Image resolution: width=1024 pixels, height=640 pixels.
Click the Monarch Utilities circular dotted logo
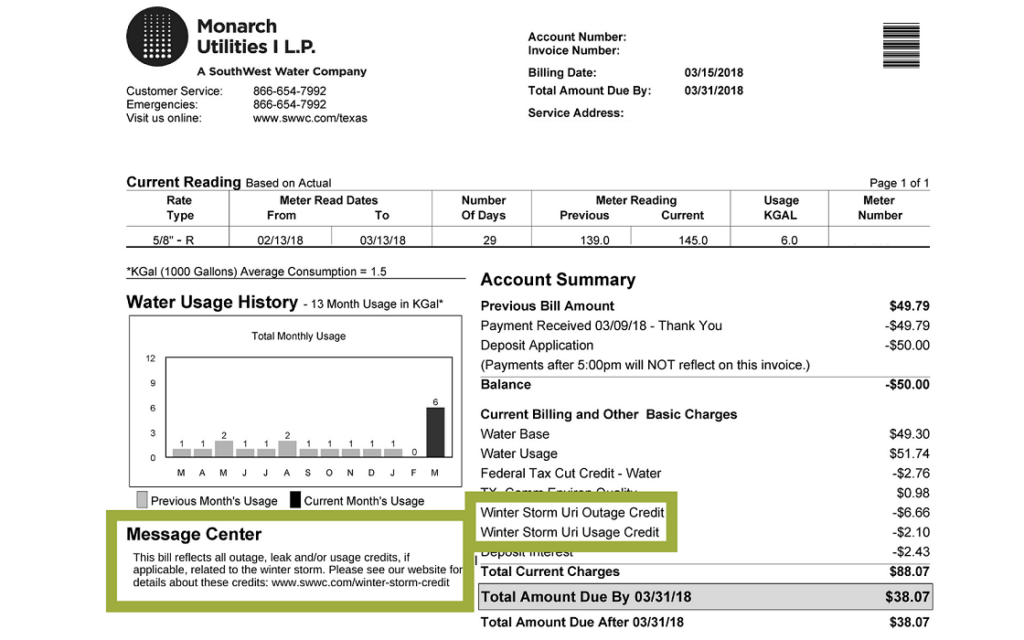click(x=157, y=36)
